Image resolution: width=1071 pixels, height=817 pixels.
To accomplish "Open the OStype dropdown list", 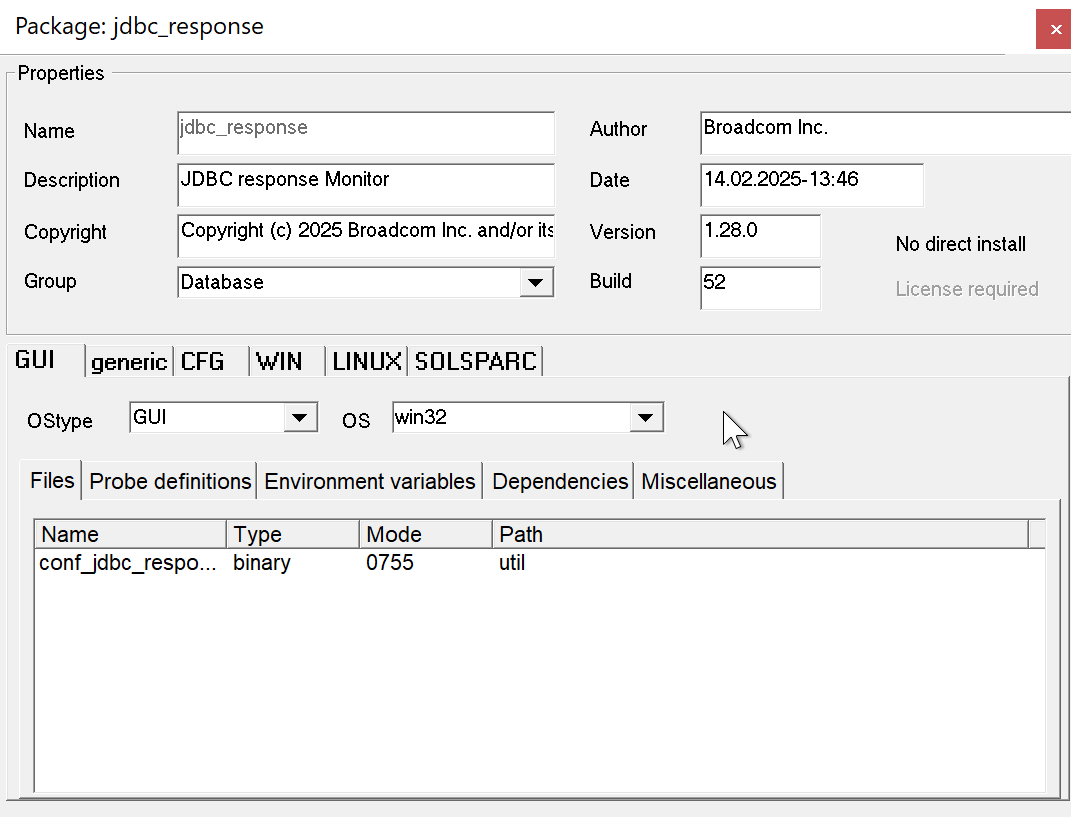I will (301, 418).
